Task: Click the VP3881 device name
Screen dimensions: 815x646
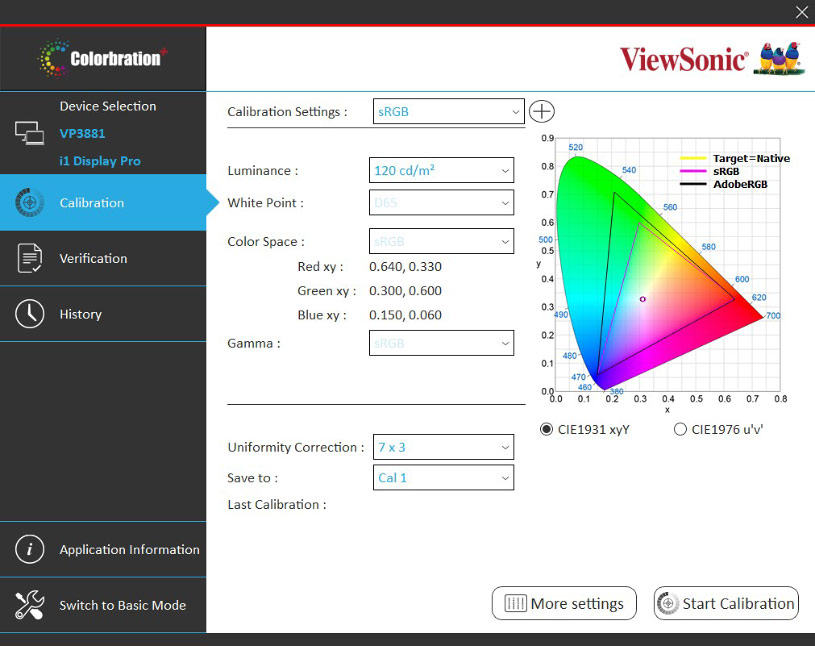Action: tap(82, 134)
